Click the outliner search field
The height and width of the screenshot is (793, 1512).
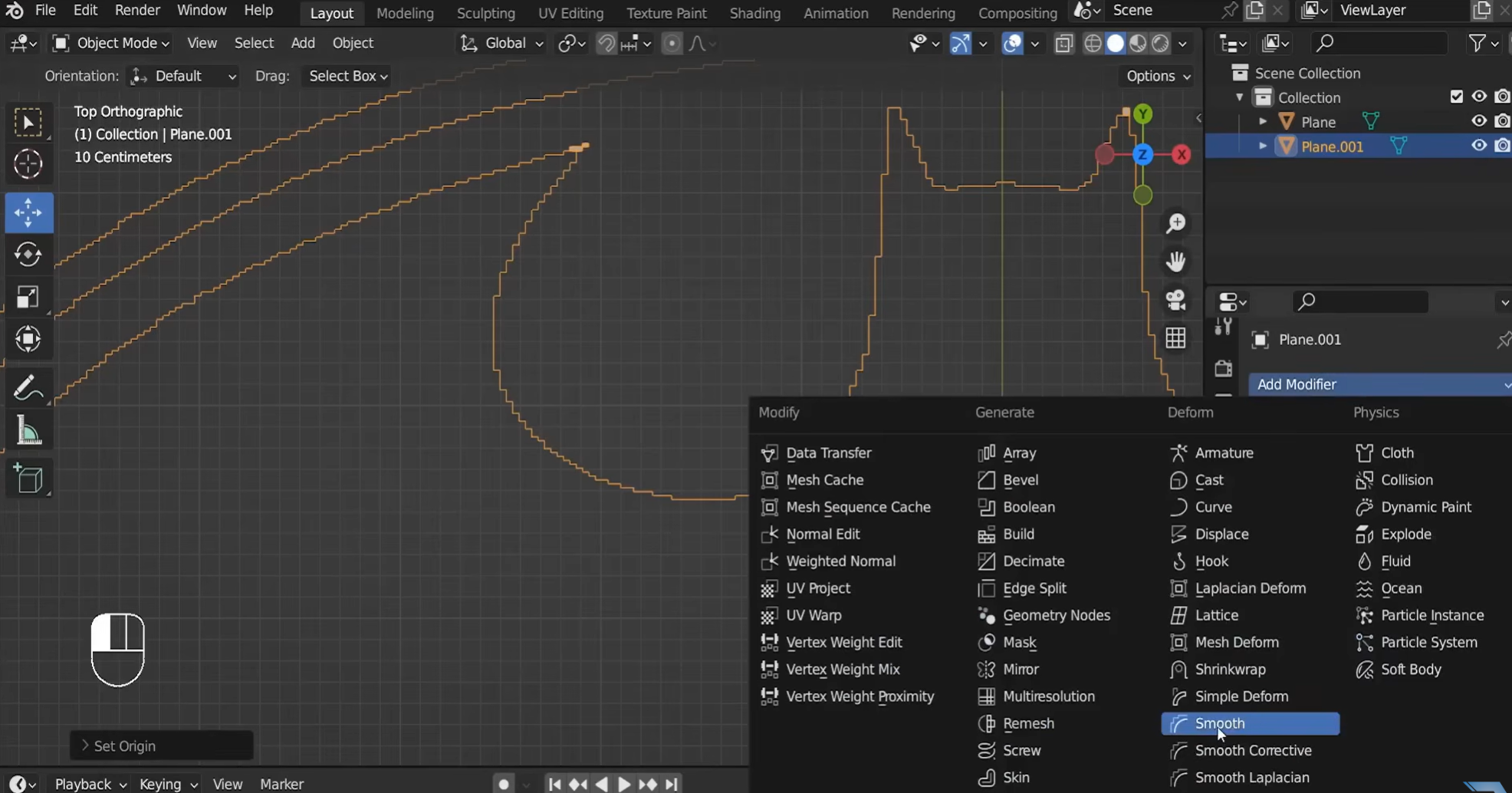tap(1379, 43)
